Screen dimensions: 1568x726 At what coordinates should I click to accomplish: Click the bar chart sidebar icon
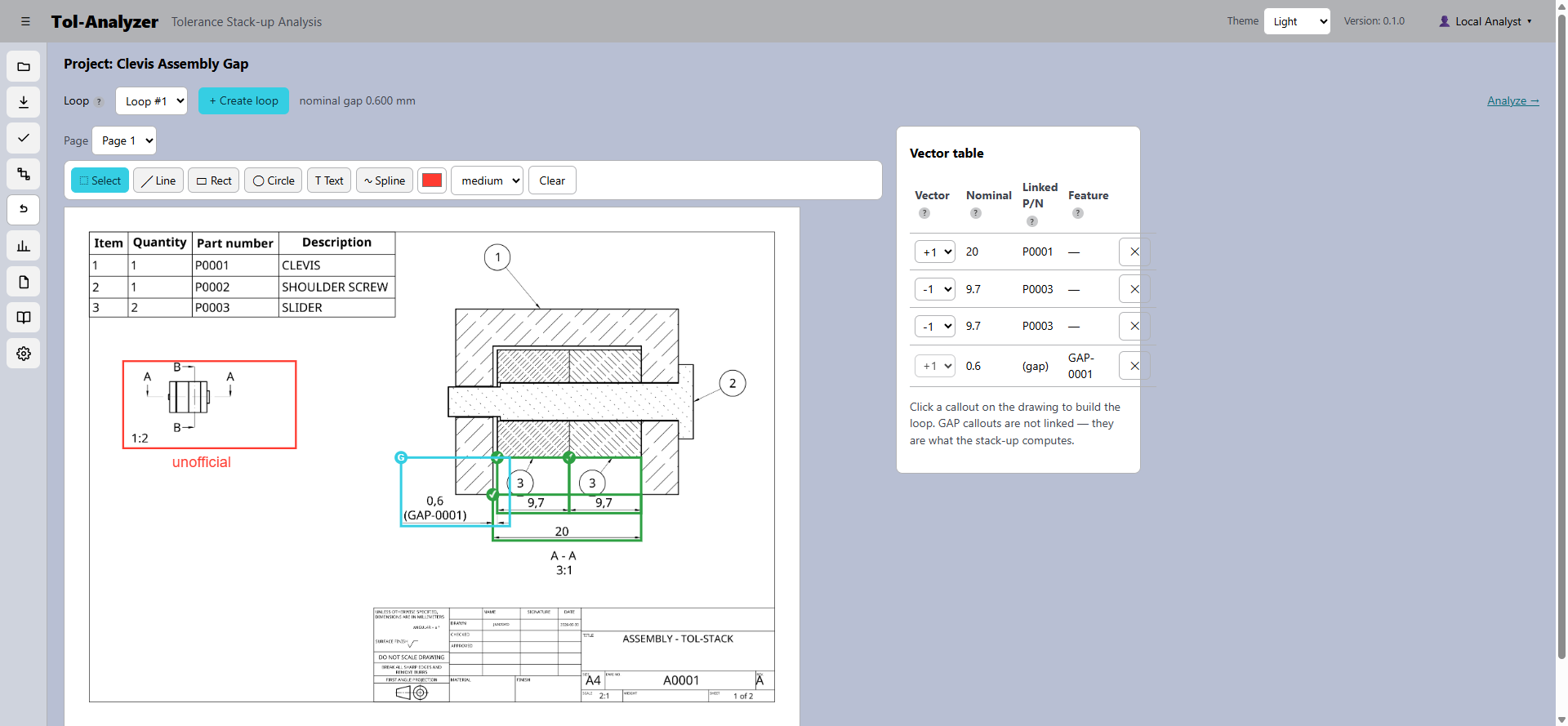[24, 246]
